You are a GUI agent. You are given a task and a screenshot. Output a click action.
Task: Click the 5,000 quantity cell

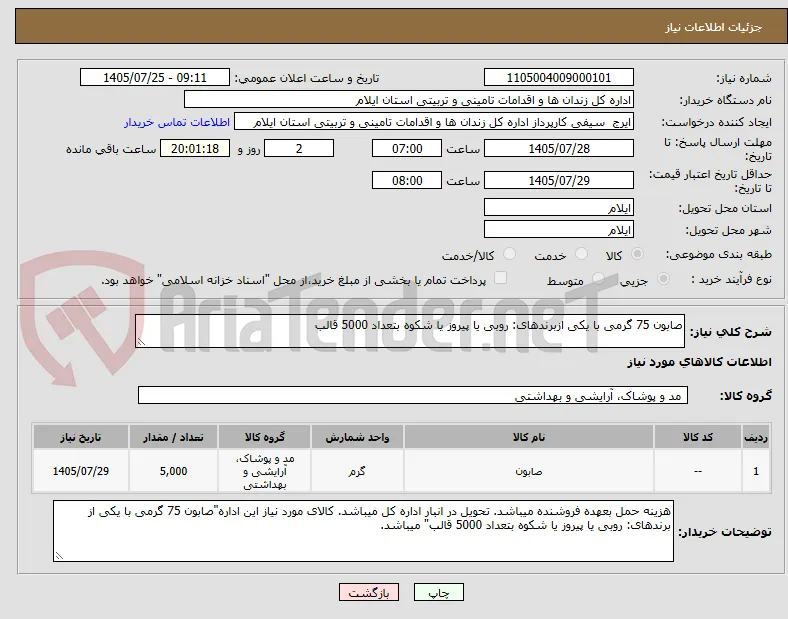pos(173,471)
